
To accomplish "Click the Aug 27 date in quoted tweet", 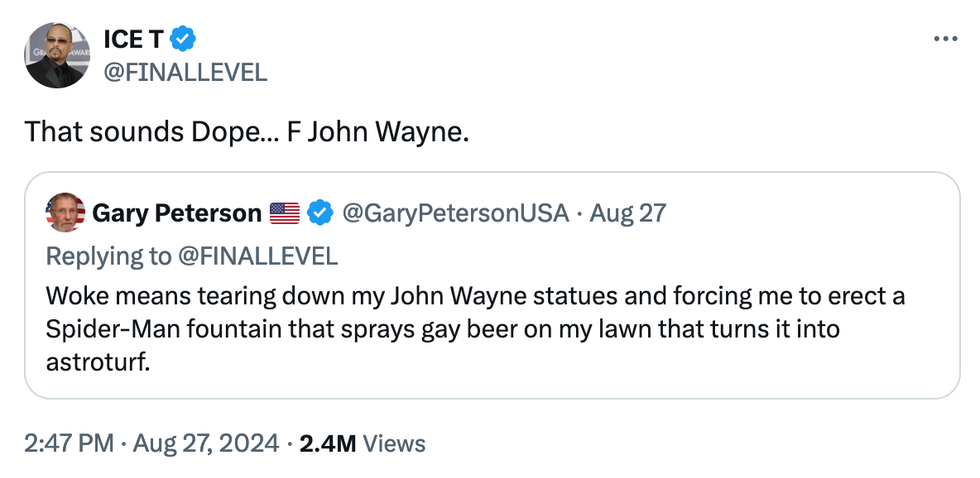I will pyautogui.click(x=628, y=213).
